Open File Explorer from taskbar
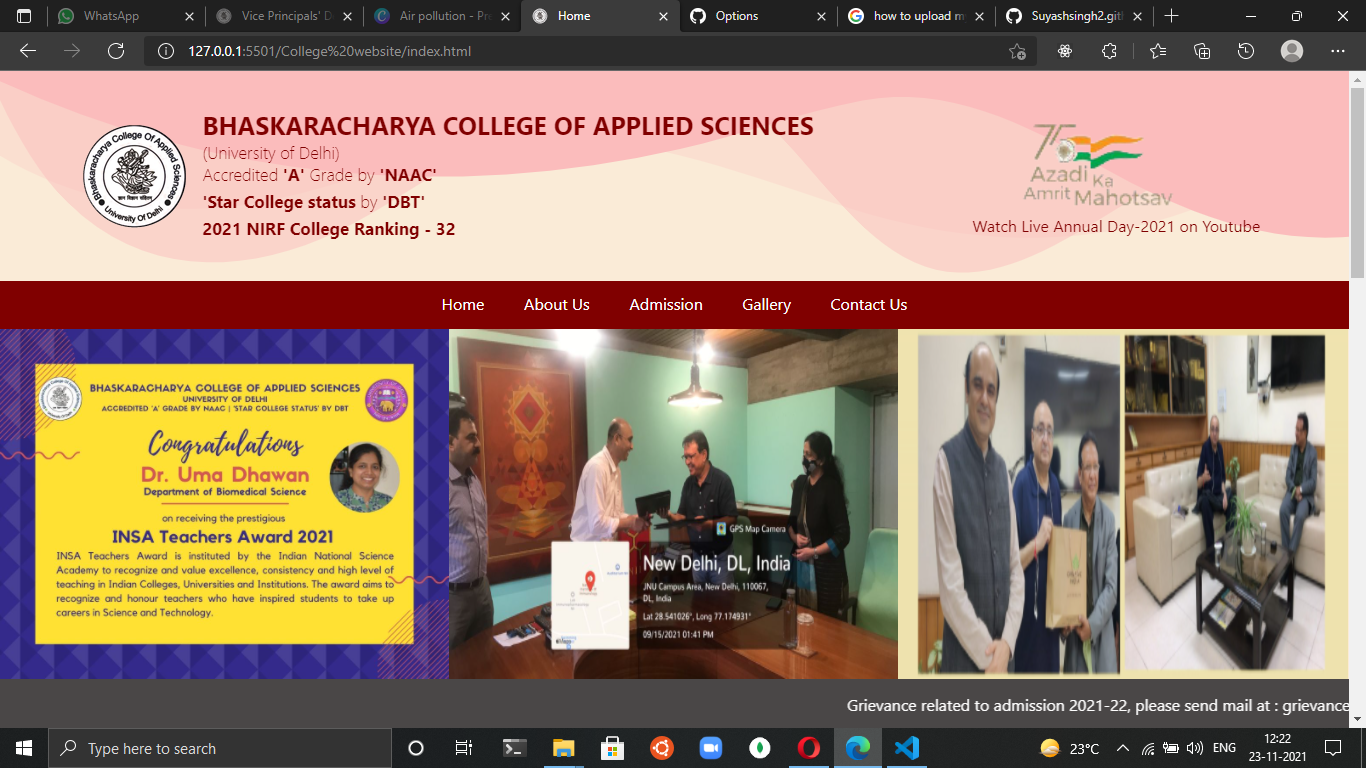Screen dimensions: 1366x768 (x=563, y=747)
